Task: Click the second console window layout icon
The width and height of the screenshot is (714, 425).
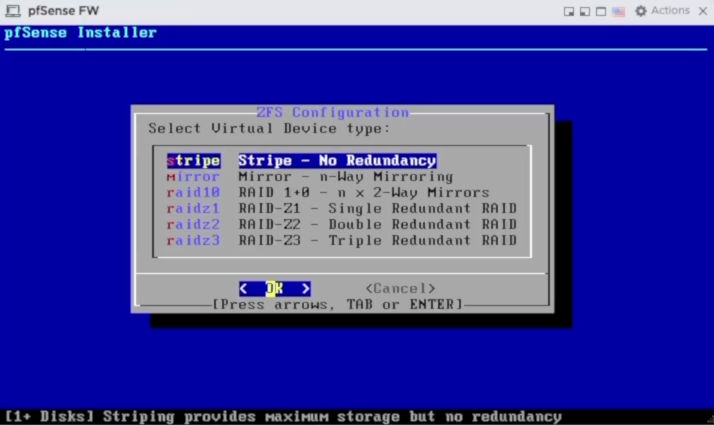Action: [x=585, y=11]
